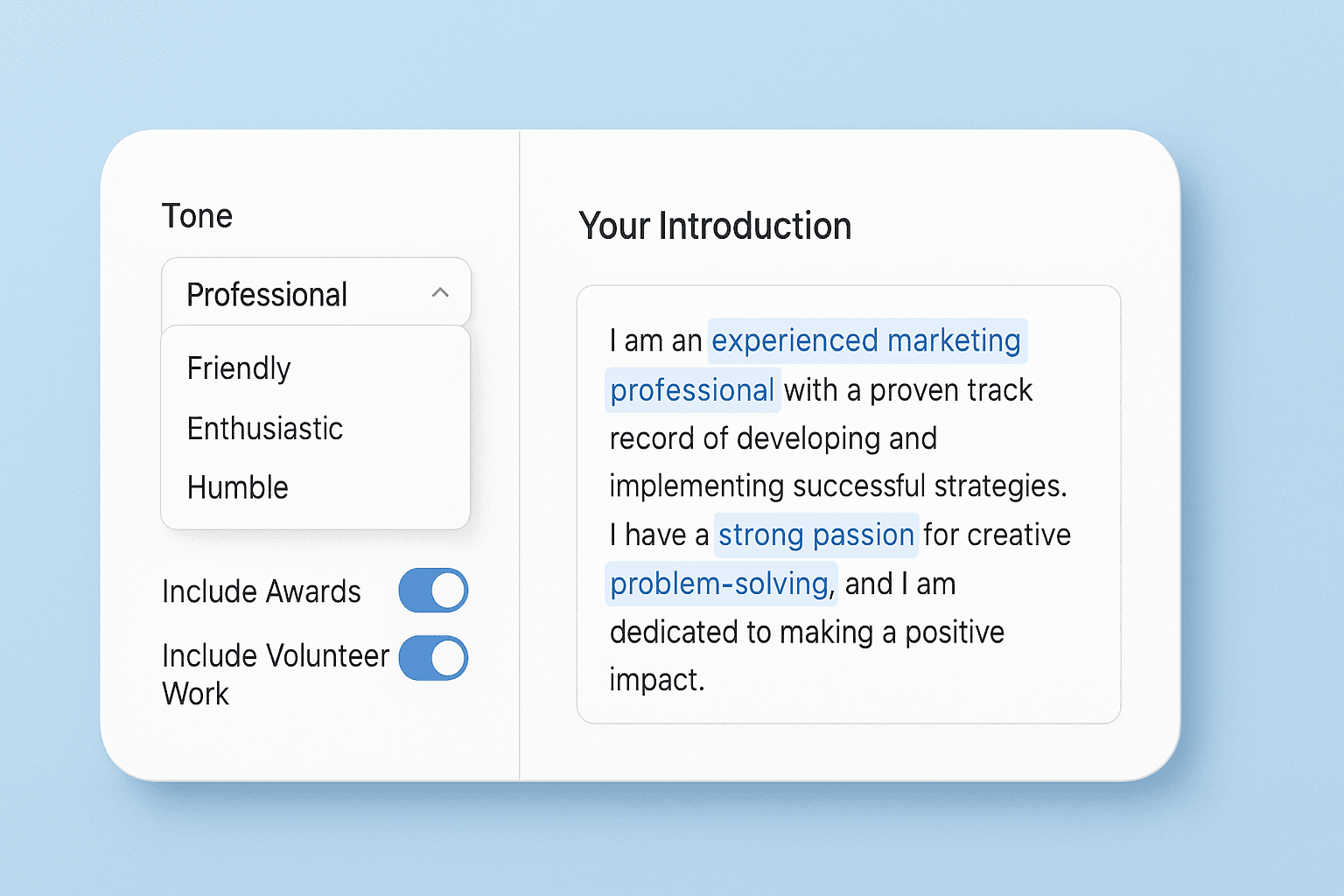Click the Include Awards label
1344x896 pixels.
click(x=262, y=591)
